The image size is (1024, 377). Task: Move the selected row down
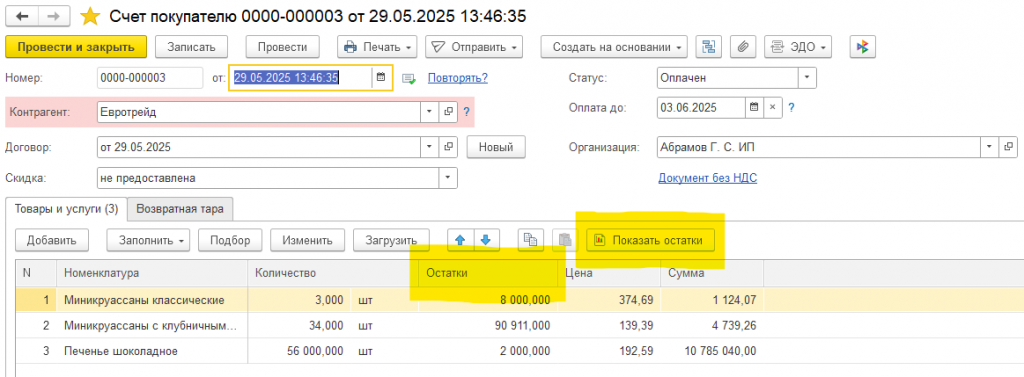(x=485, y=240)
